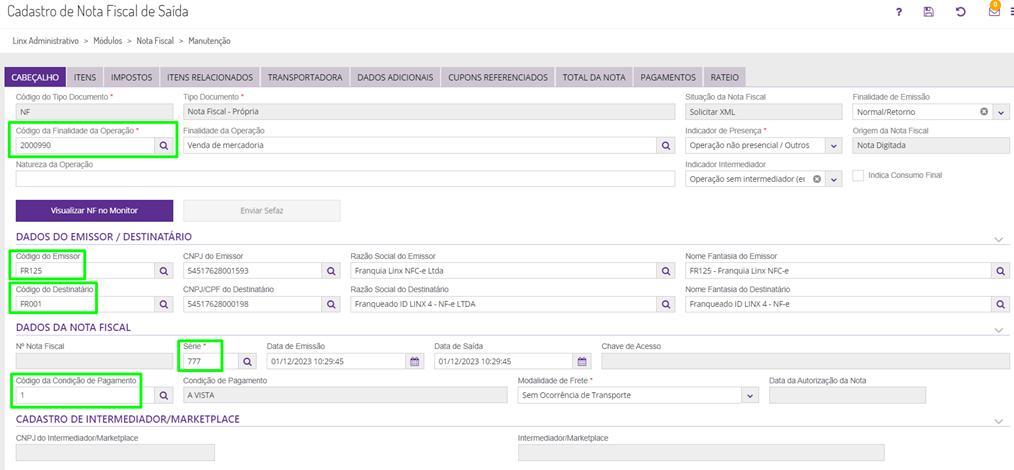Open the Modalidade de Frete dropdown
The width and height of the screenshot is (1014, 470).
pos(750,396)
